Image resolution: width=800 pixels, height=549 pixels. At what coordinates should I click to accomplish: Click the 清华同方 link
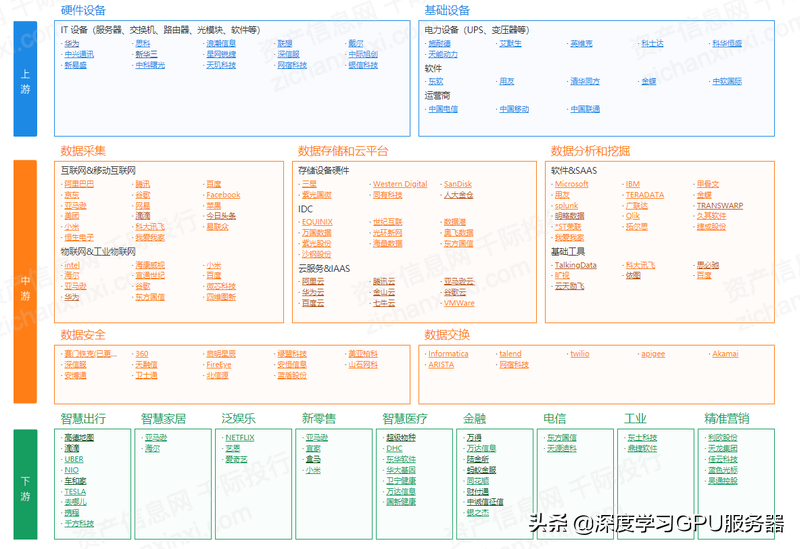(x=585, y=81)
